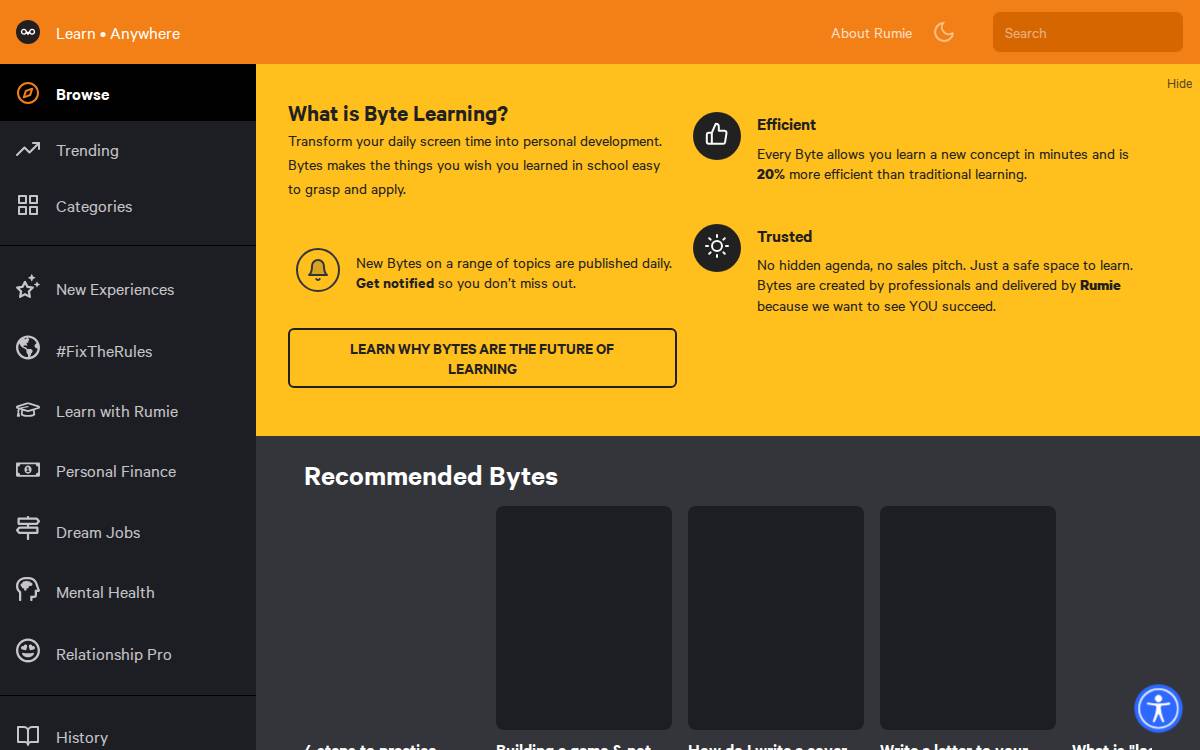This screenshot has height=750, width=1200.
Task: Click the notification bell icon
Action: pos(318,270)
